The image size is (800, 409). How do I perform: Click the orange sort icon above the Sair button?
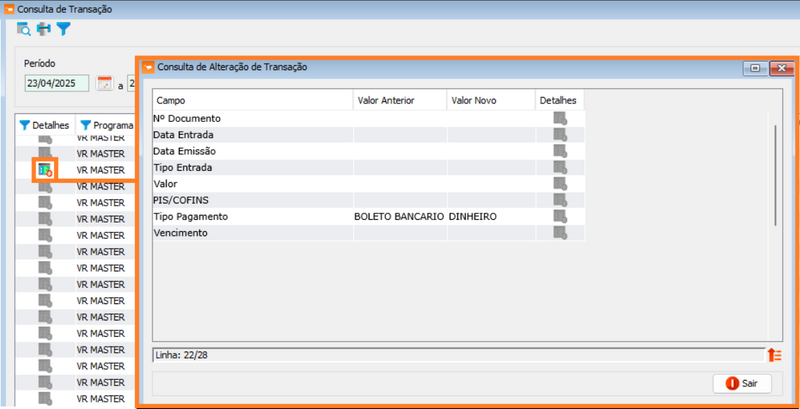773,355
